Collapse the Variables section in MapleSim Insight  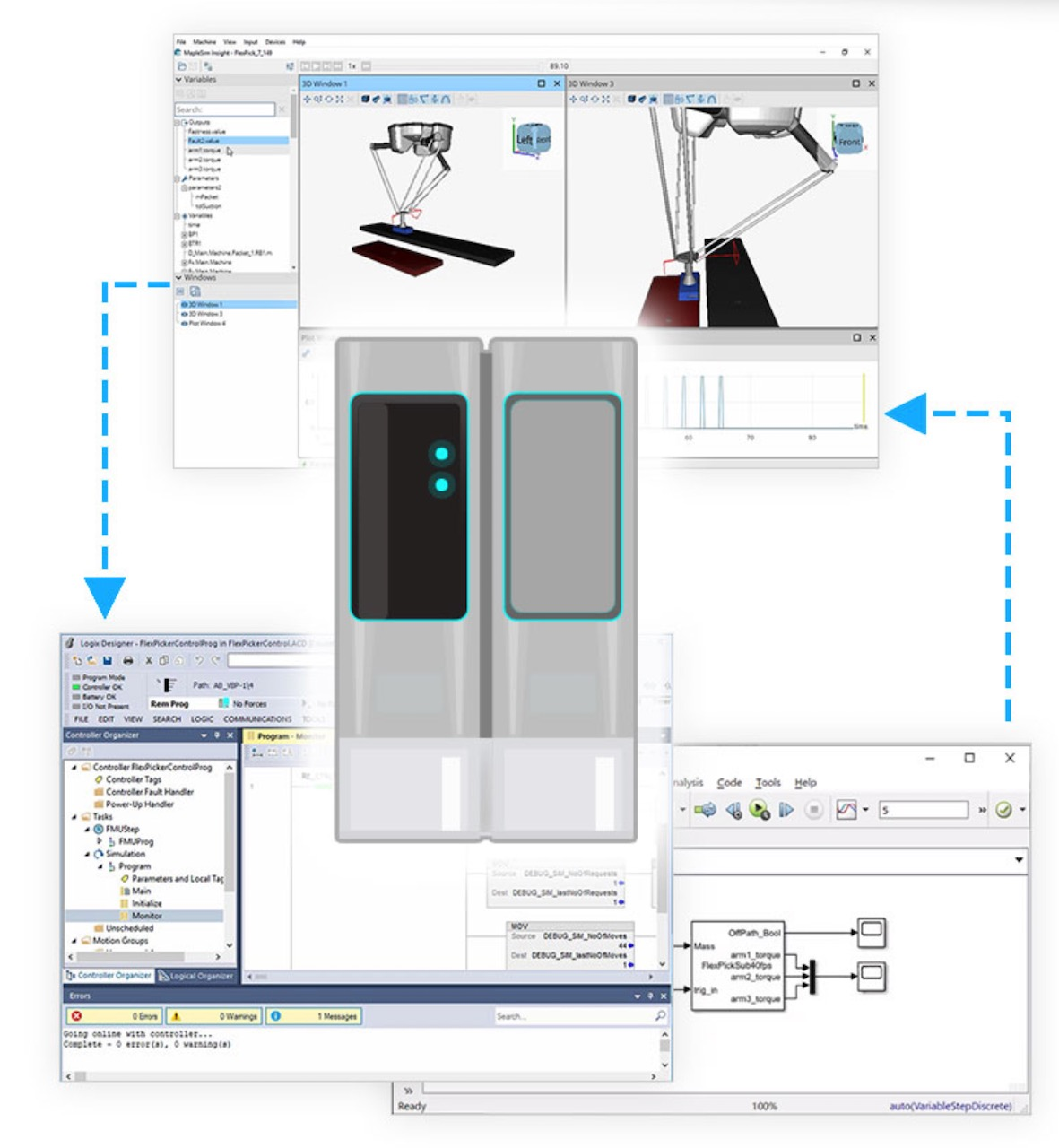(x=179, y=79)
